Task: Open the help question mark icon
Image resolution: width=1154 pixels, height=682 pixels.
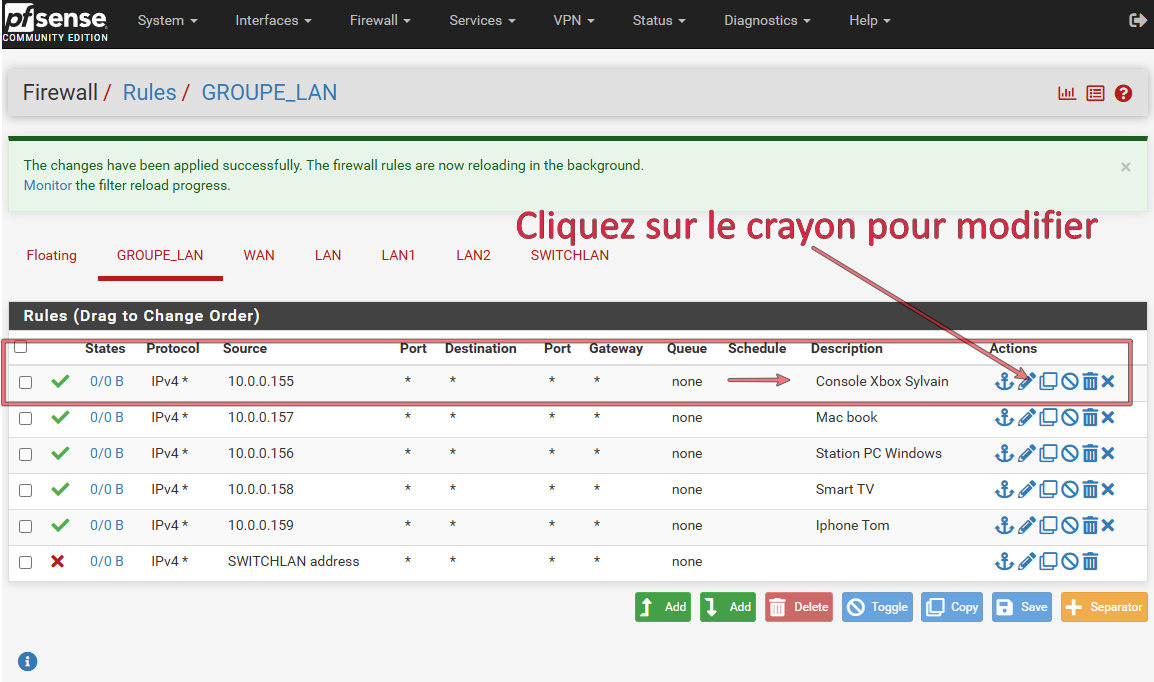Action: click(x=1123, y=93)
